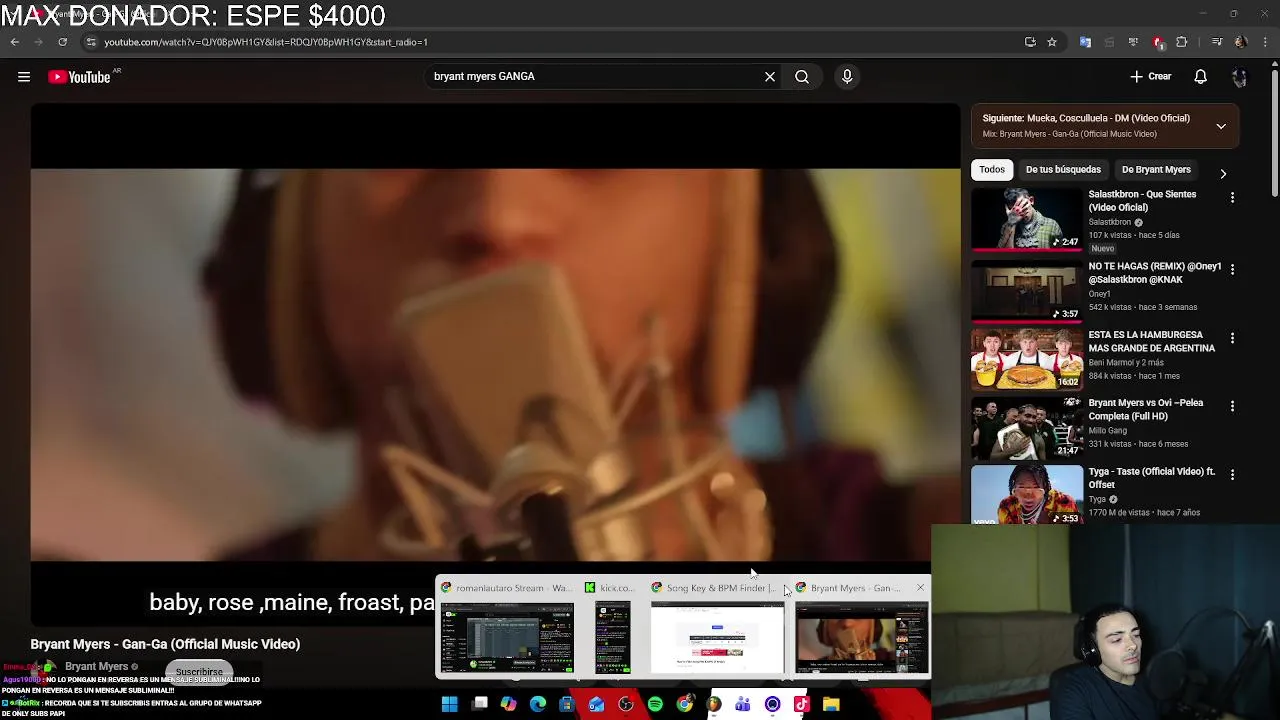Open options for NO TE HAGAS (REMIX) video

[1232, 270]
